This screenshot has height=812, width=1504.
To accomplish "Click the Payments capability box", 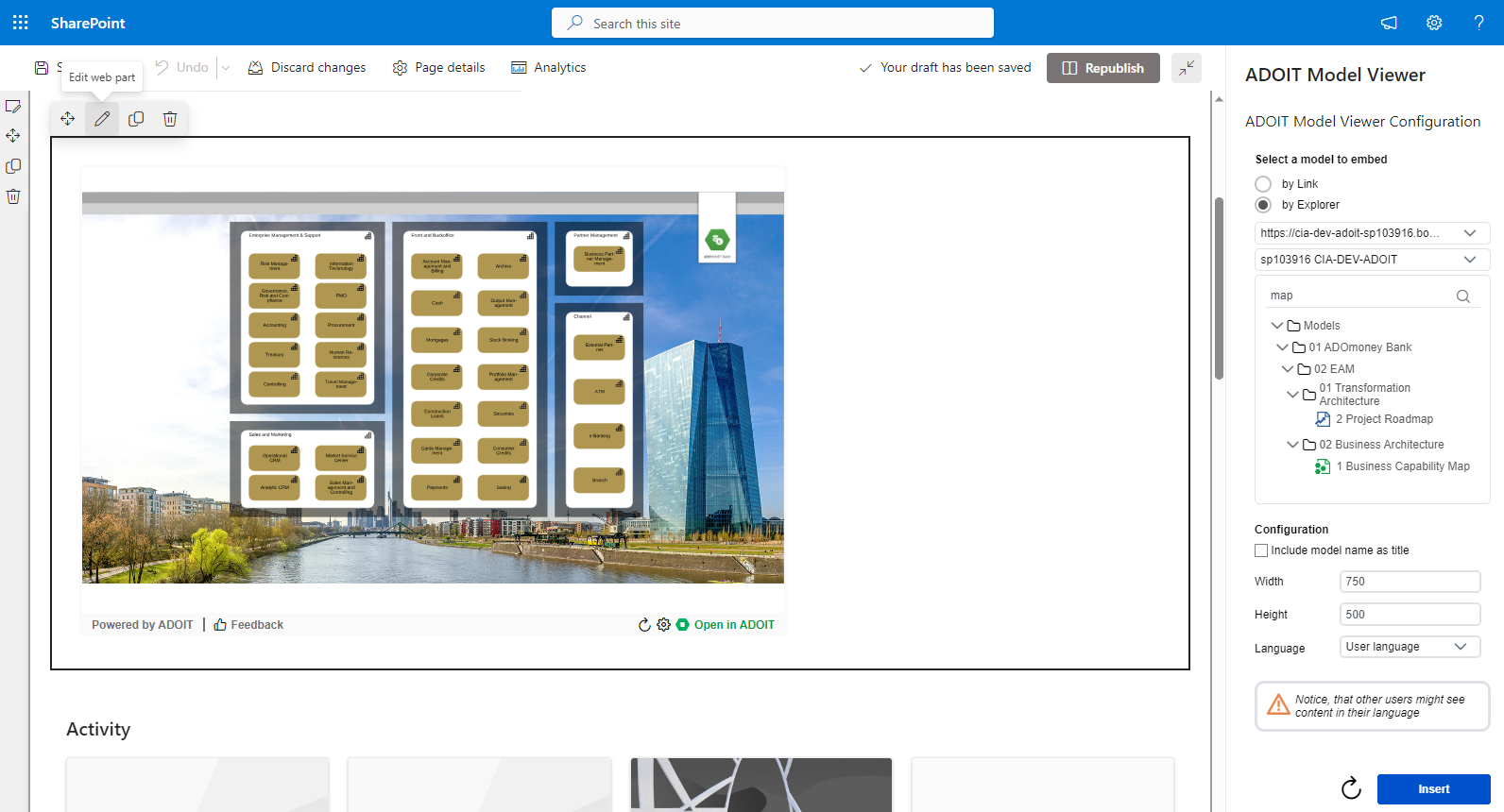I will pyautogui.click(x=436, y=487).
